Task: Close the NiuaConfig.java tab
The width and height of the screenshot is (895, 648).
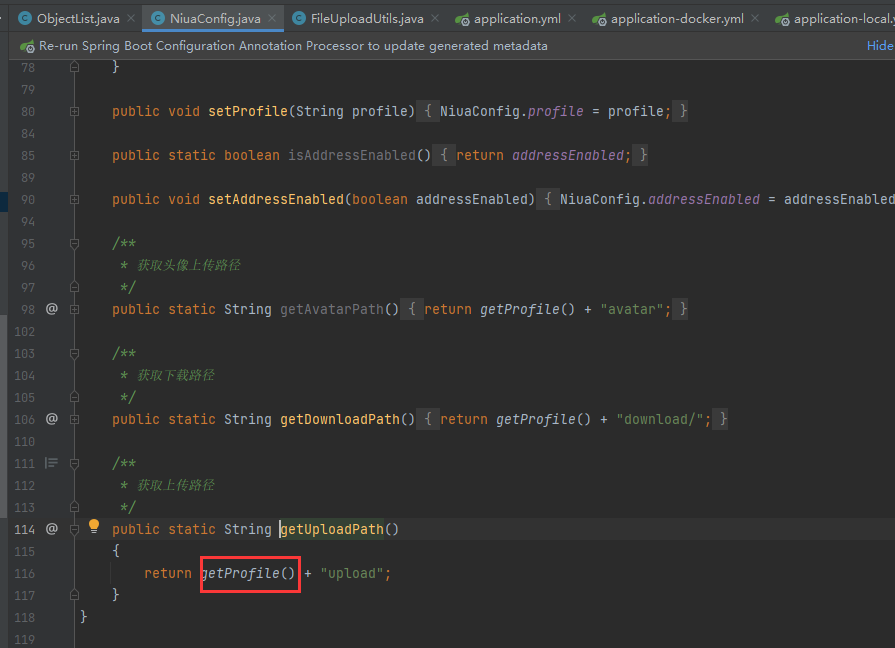Action: 272,19
